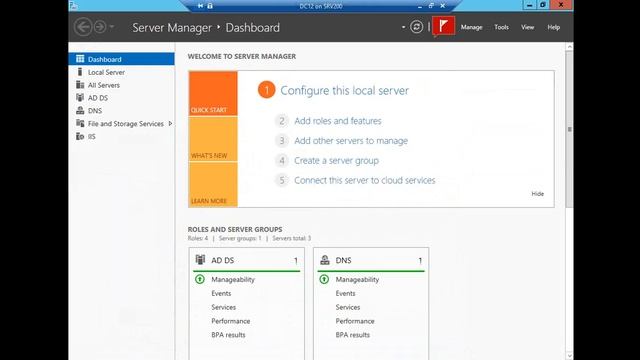This screenshot has height=360, width=640.
Task: Click the AD DS sidebar icon
Action: pos(80,98)
